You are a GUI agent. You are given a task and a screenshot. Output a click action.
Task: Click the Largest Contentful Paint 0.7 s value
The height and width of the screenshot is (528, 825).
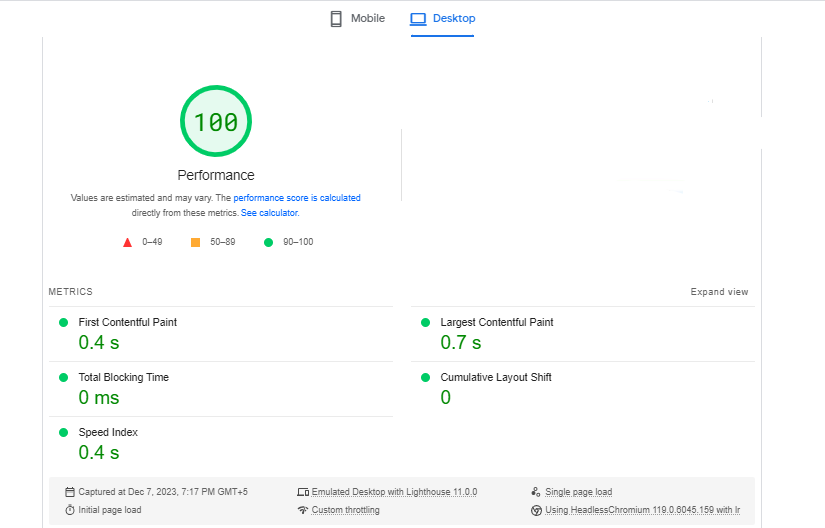(460, 343)
